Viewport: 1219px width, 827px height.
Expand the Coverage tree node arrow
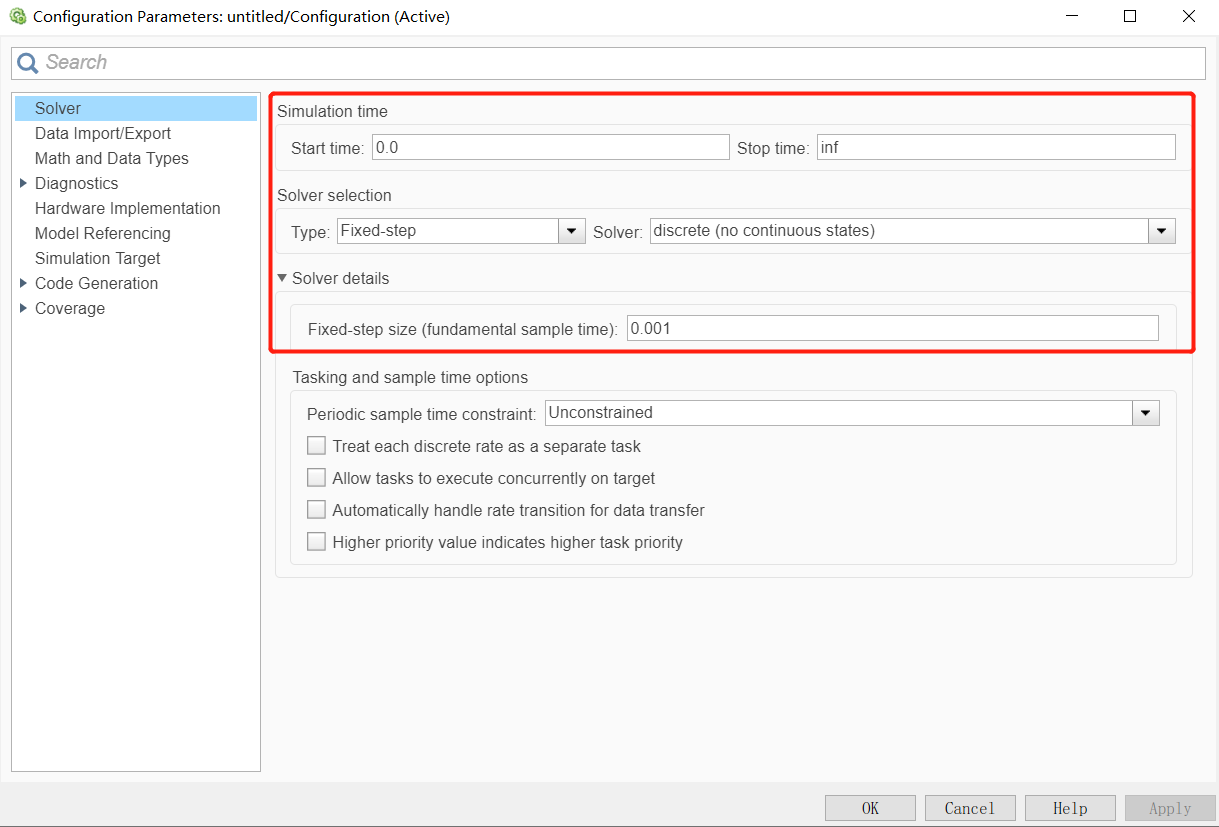[23, 308]
